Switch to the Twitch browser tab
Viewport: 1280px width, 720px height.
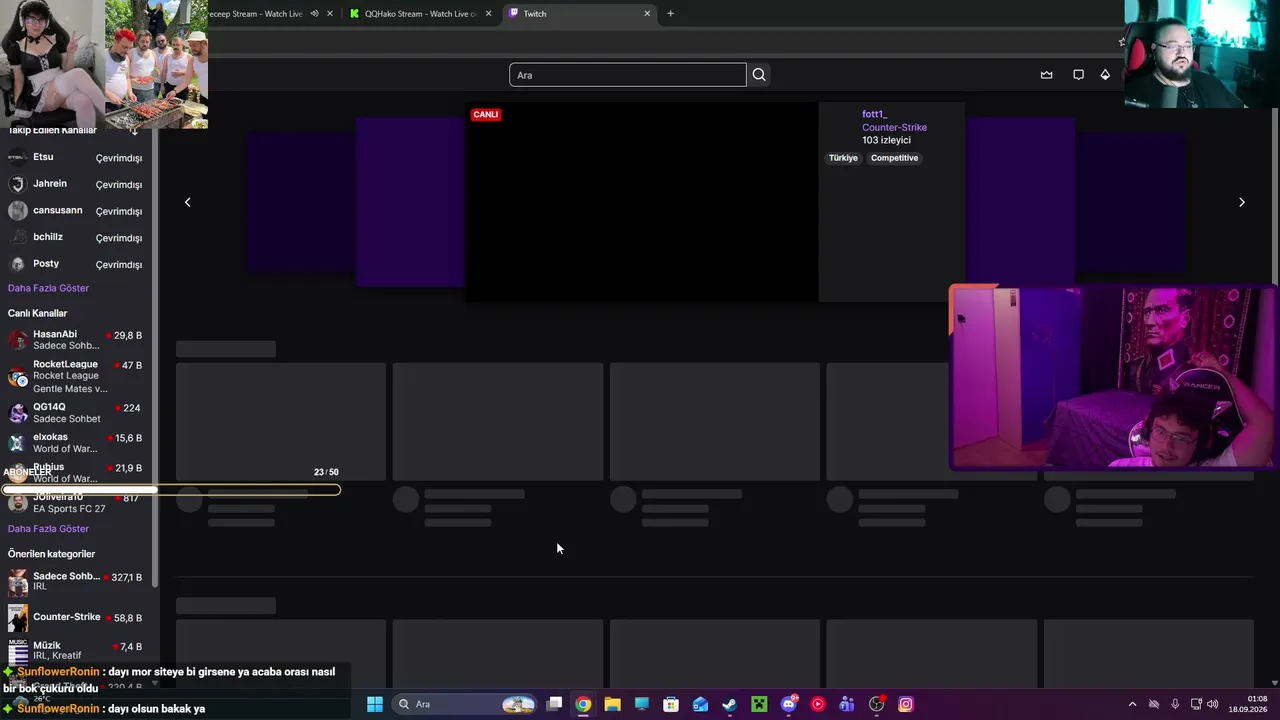[x=579, y=14]
